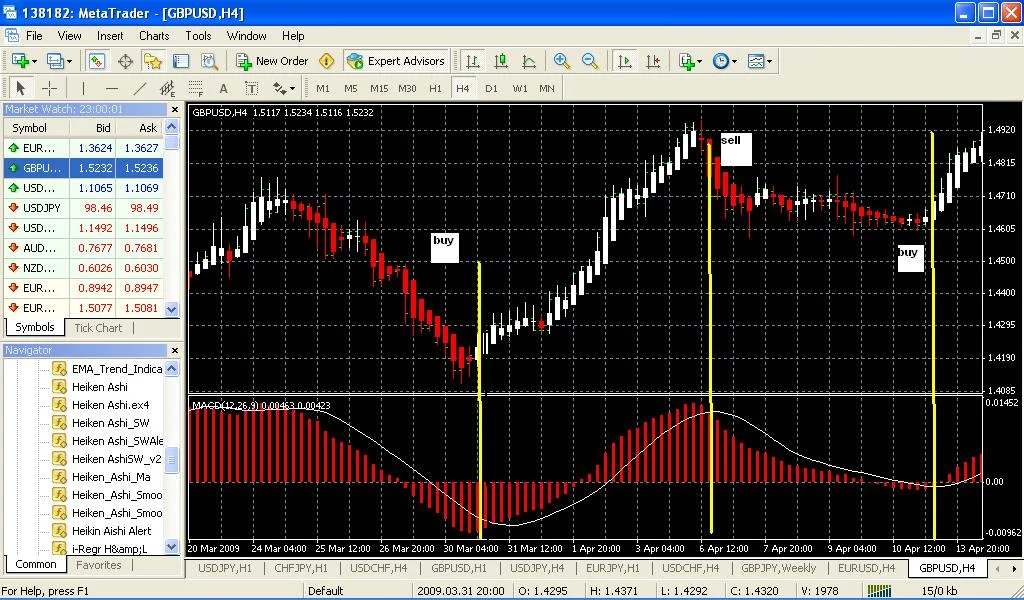Click the chart tabs scroll right arrow

coord(1014,569)
